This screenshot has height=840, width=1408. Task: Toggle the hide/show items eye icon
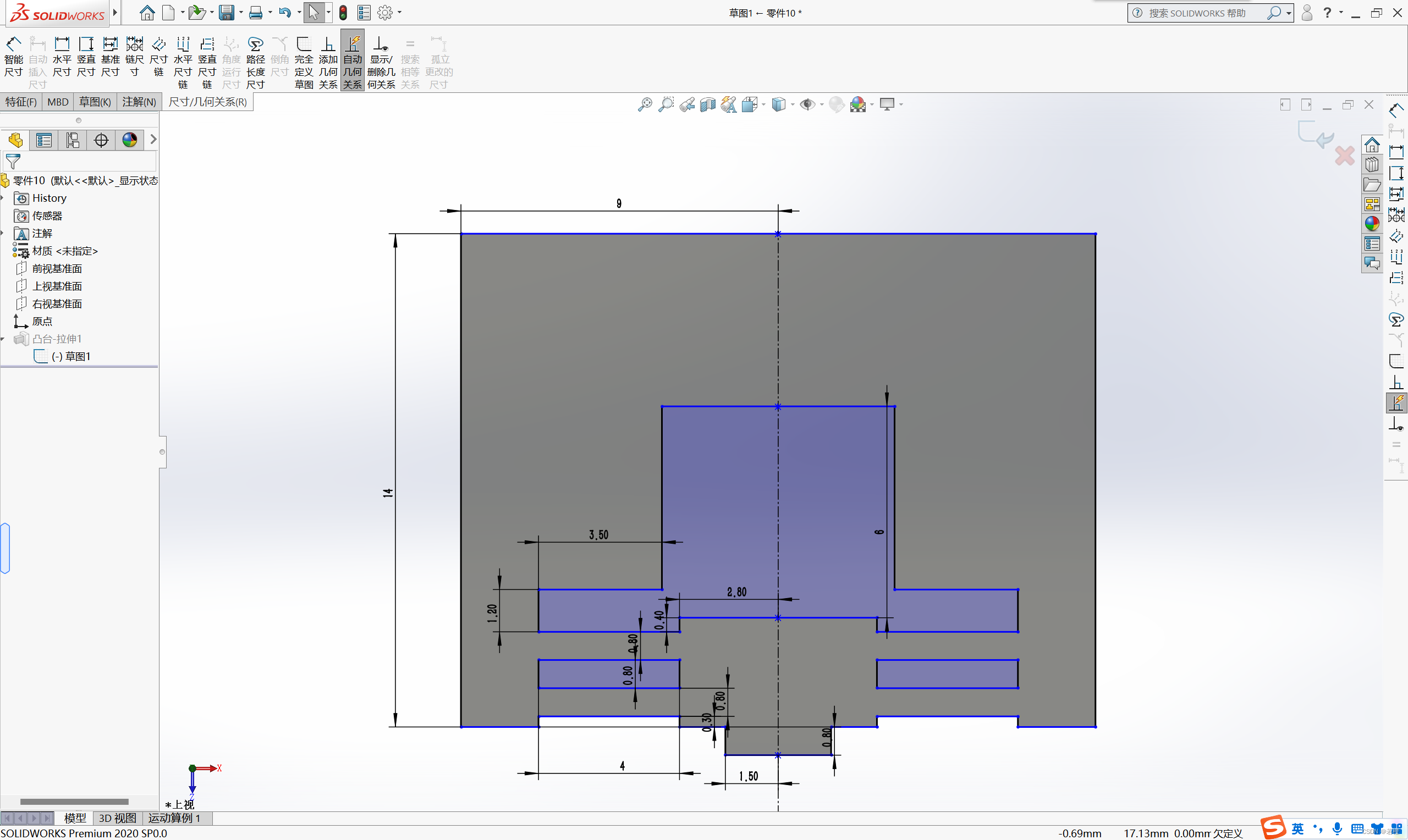pyautogui.click(x=807, y=104)
